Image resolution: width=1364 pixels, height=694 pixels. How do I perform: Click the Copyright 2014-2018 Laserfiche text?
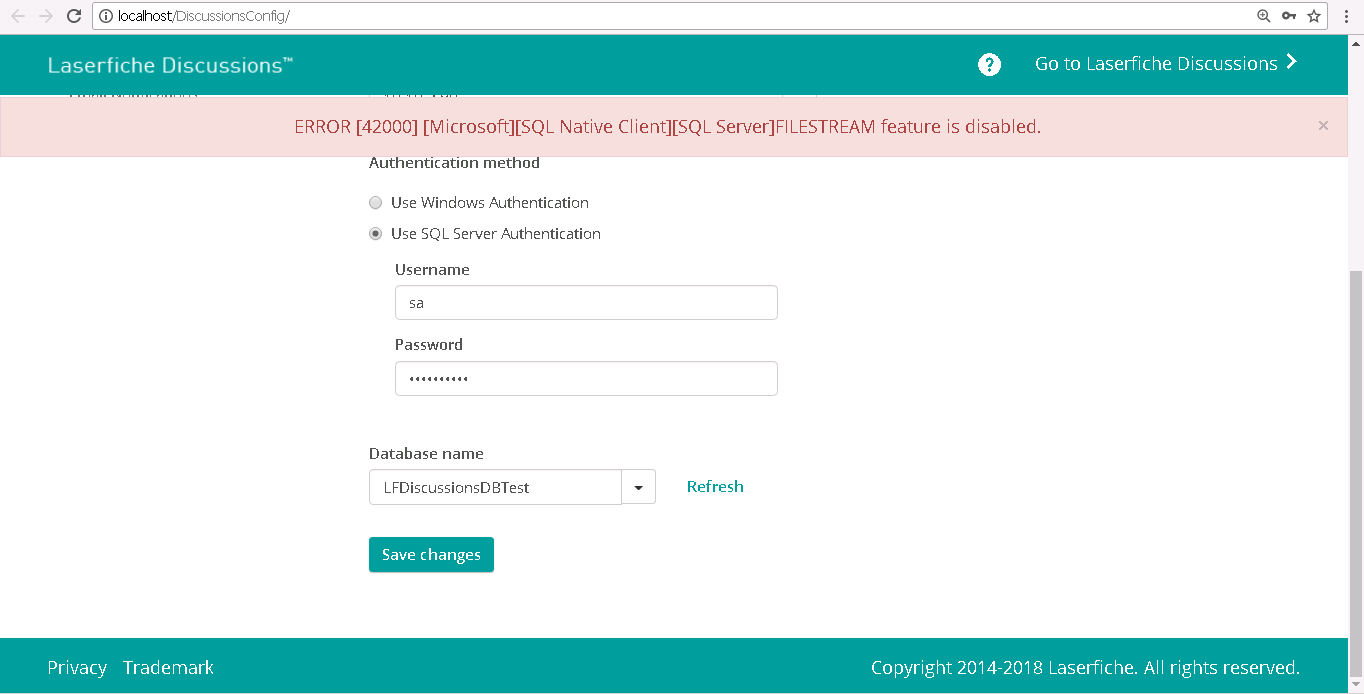(x=1085, y=667)
